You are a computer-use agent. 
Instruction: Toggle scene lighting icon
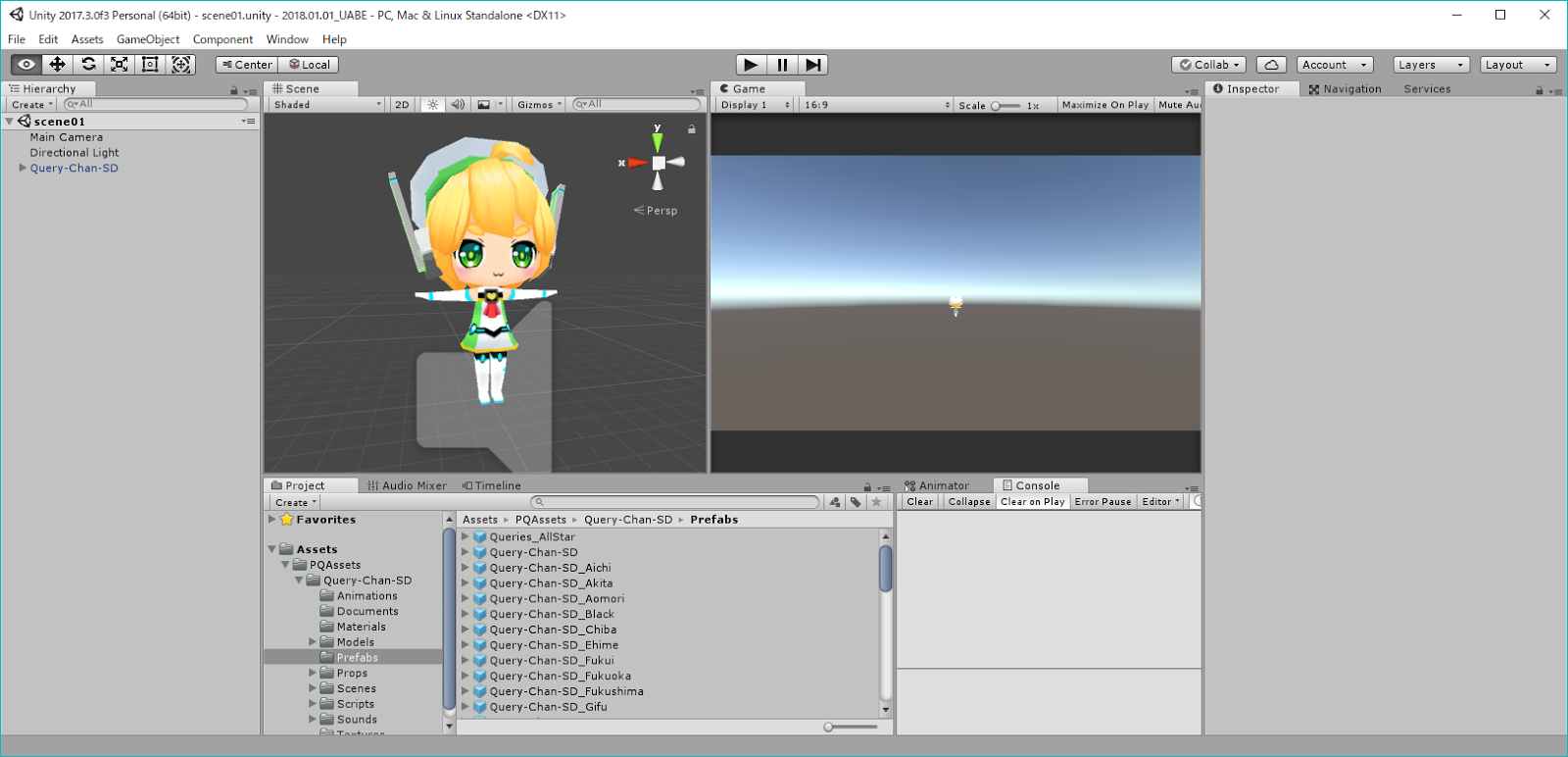click(432, 104)
